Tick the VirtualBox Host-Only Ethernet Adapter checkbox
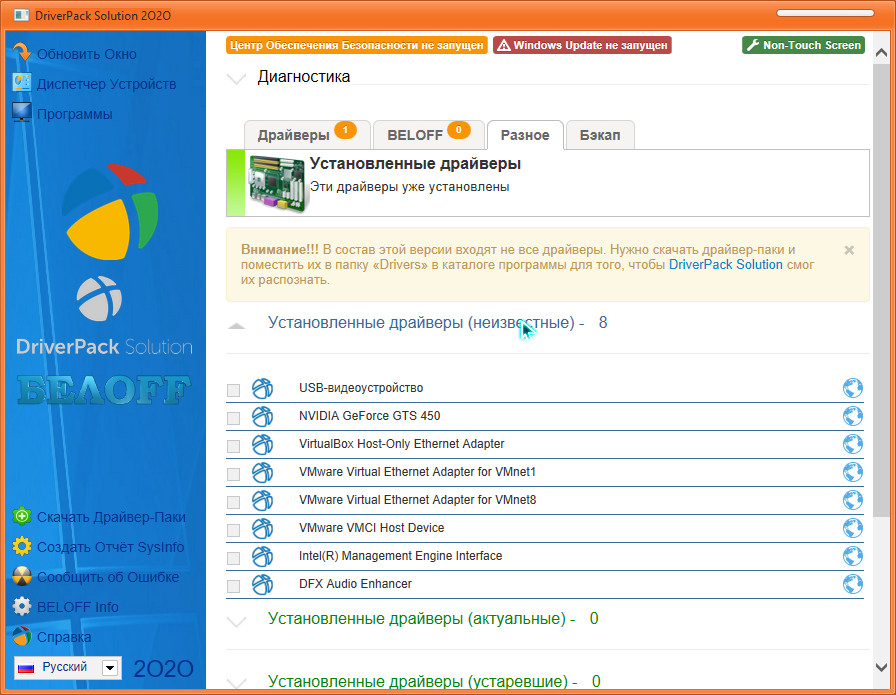This screenshot has width=896, height=695. [x=233, y=446]
